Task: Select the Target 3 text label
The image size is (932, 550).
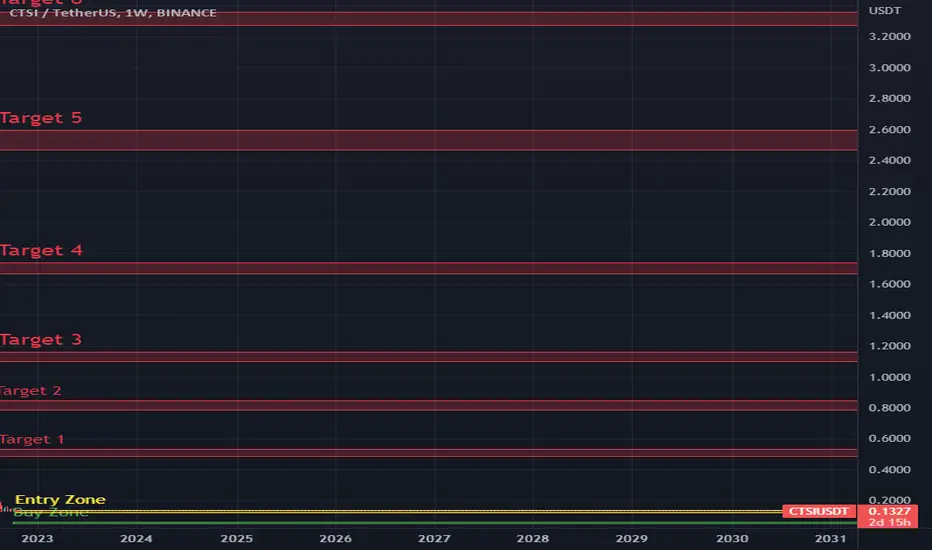Action: tap(41, 340)
